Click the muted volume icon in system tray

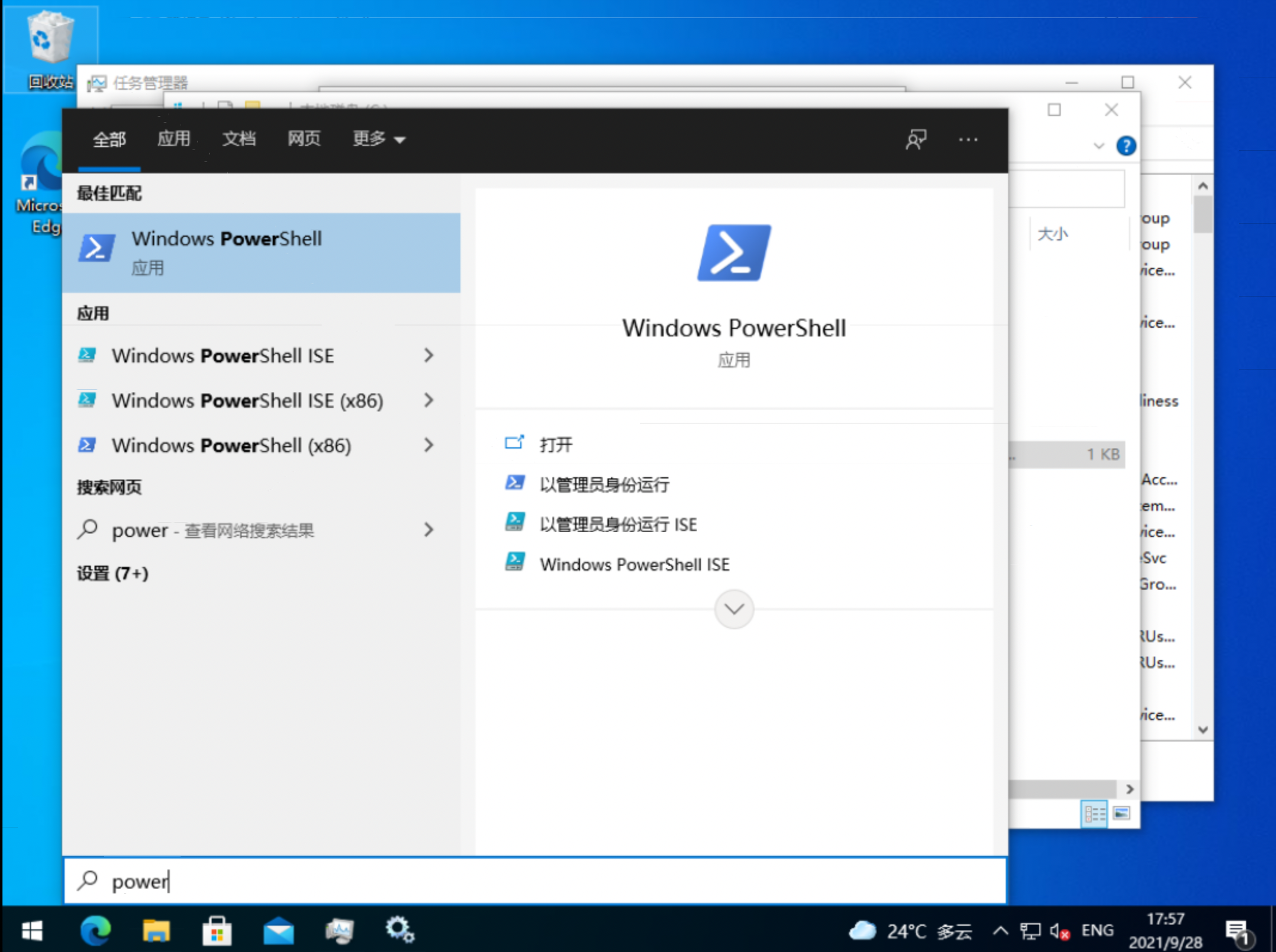pos(1059,931)
